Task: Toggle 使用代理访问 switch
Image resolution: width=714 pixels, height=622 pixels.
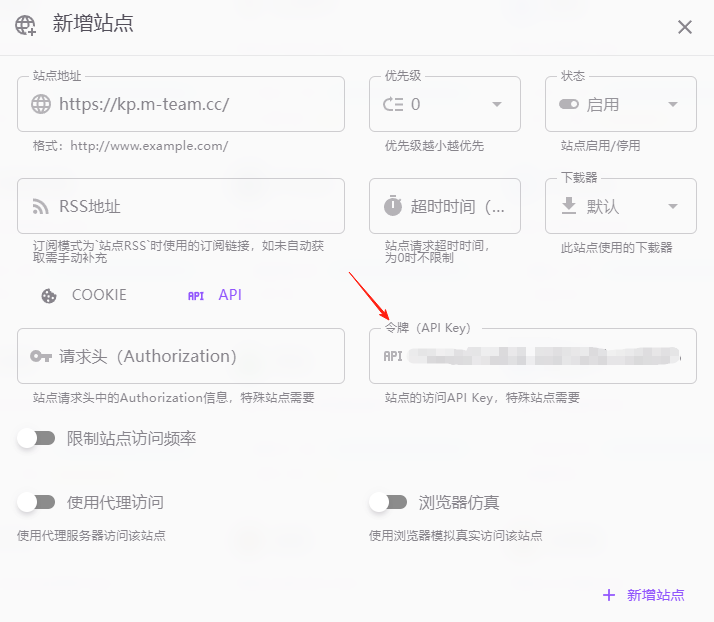Action: click(x=36, y=502)
